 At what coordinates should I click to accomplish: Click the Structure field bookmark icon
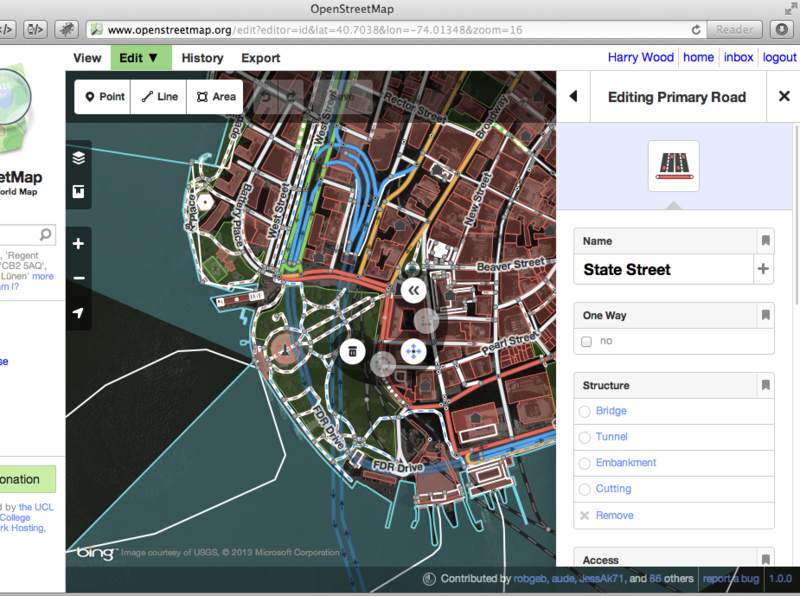[765, 385]
